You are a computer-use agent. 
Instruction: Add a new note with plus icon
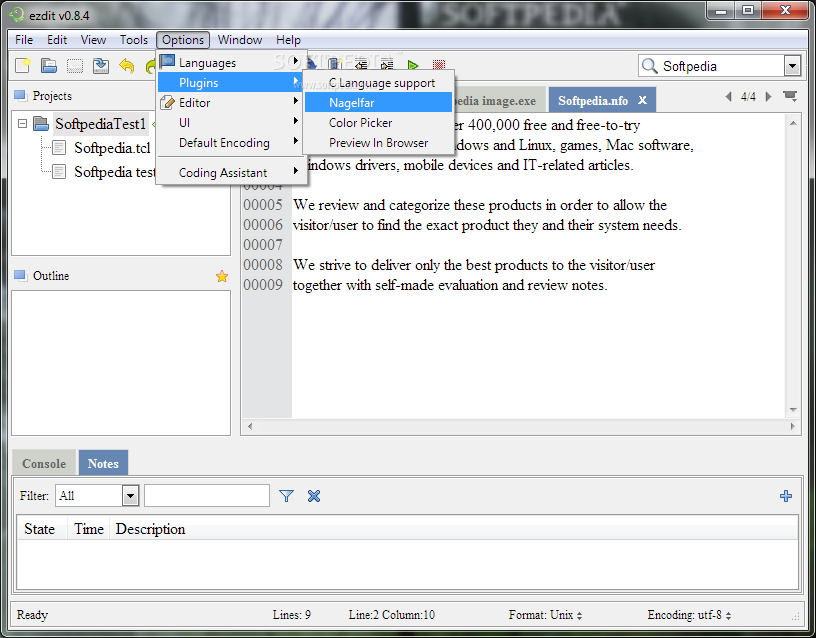tap(786, 496)
